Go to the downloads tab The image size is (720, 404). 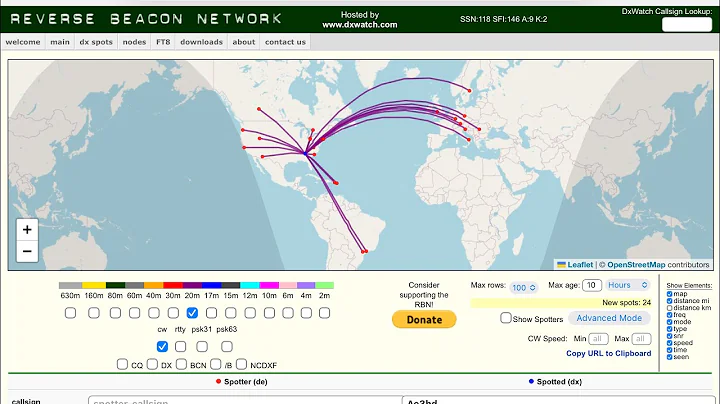pyautogui.click(x=201, y=42)
